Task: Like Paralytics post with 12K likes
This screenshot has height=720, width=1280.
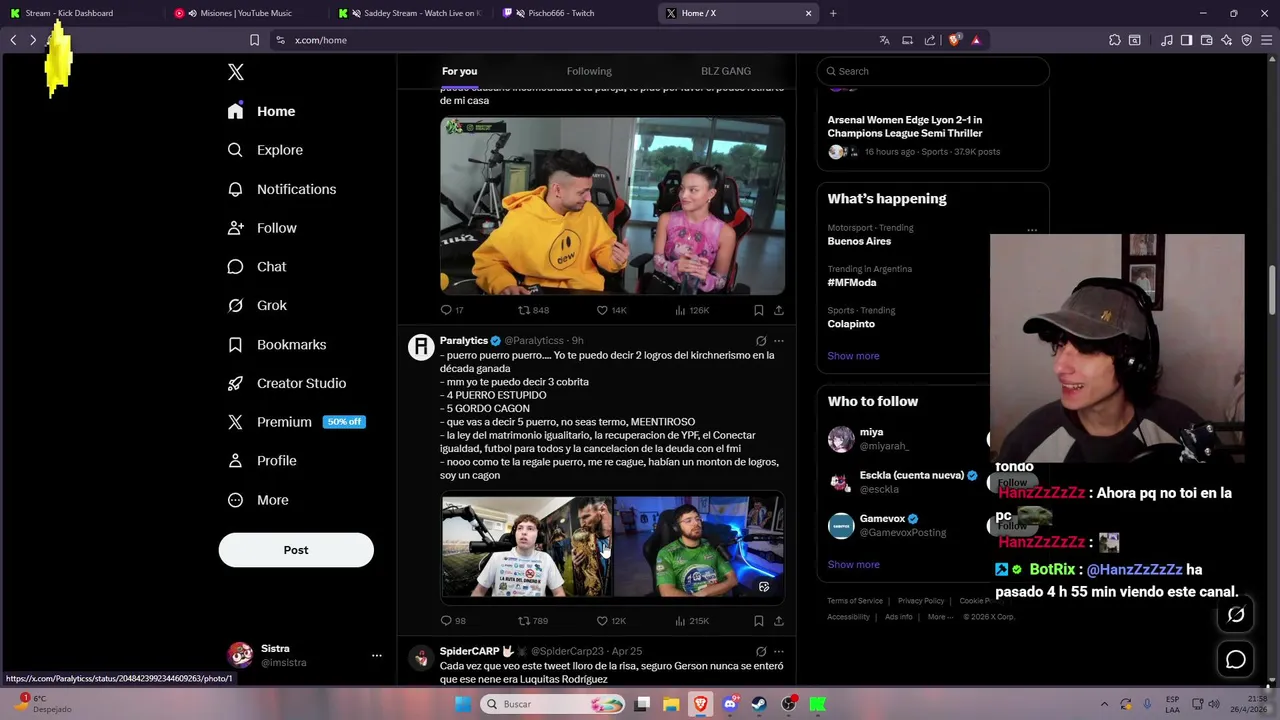Action: click(x=611, y=621)
